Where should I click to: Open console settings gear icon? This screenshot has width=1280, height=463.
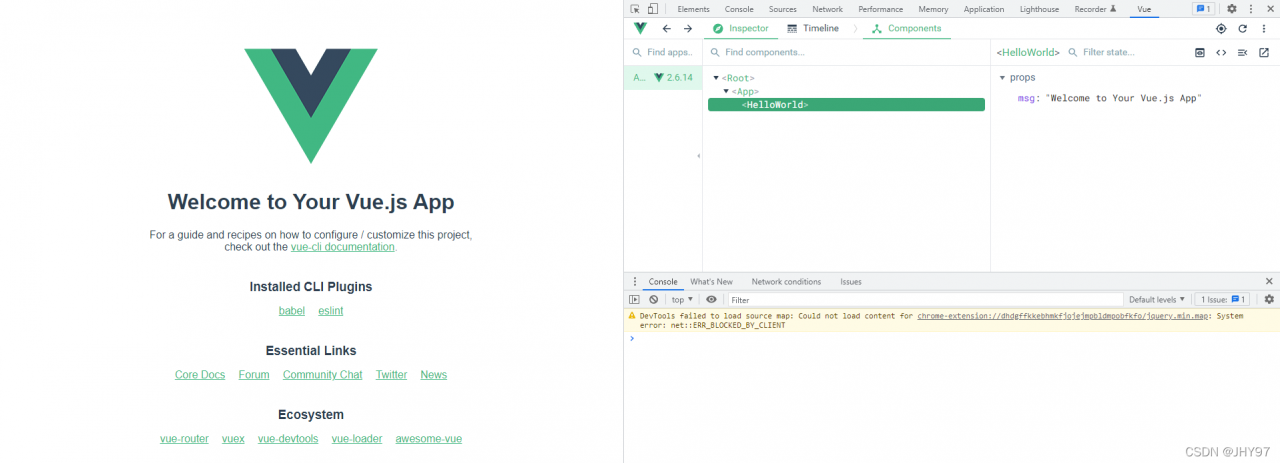(1269, 299)
